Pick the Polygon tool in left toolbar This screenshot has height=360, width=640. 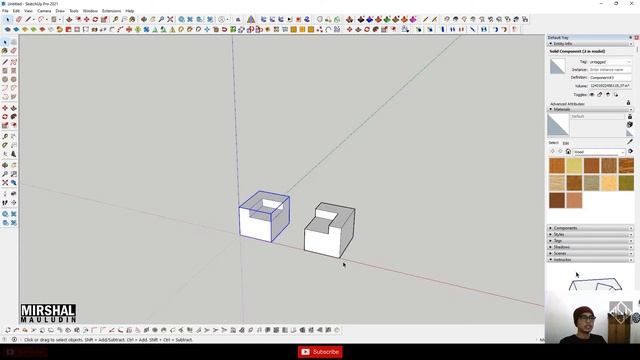tap(13, 79)
